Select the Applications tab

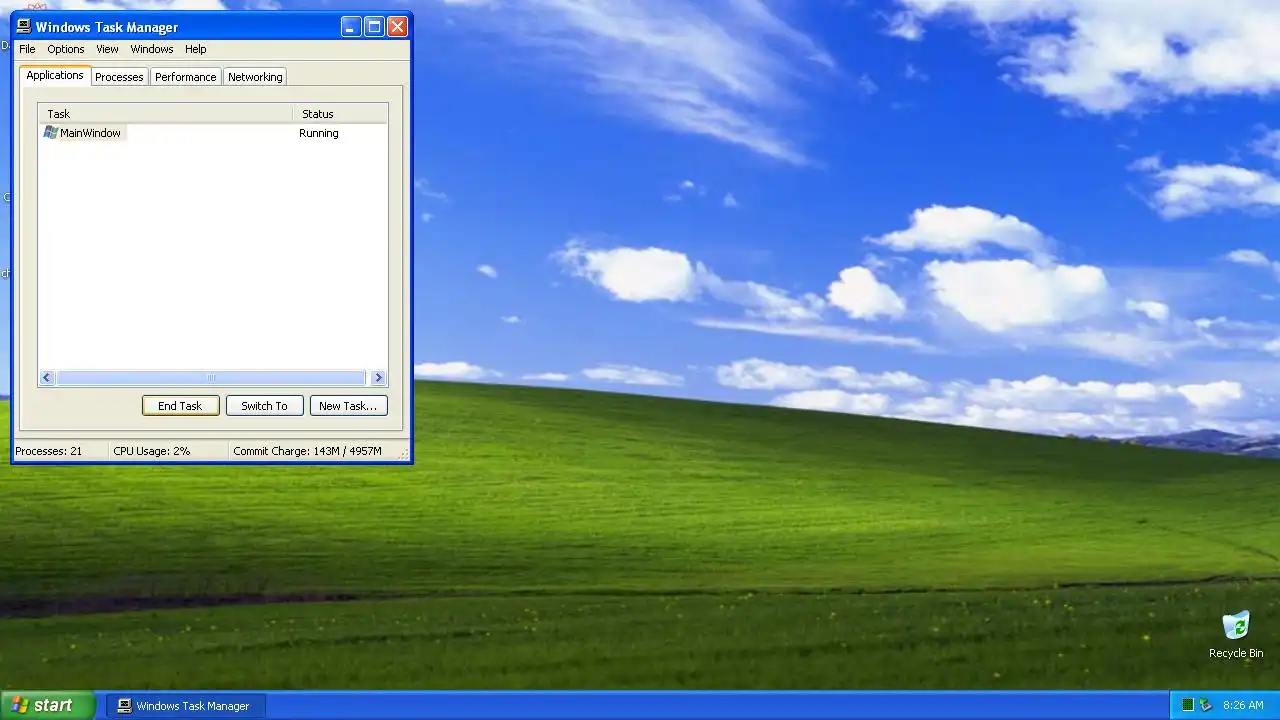click(x=55, y=75)
